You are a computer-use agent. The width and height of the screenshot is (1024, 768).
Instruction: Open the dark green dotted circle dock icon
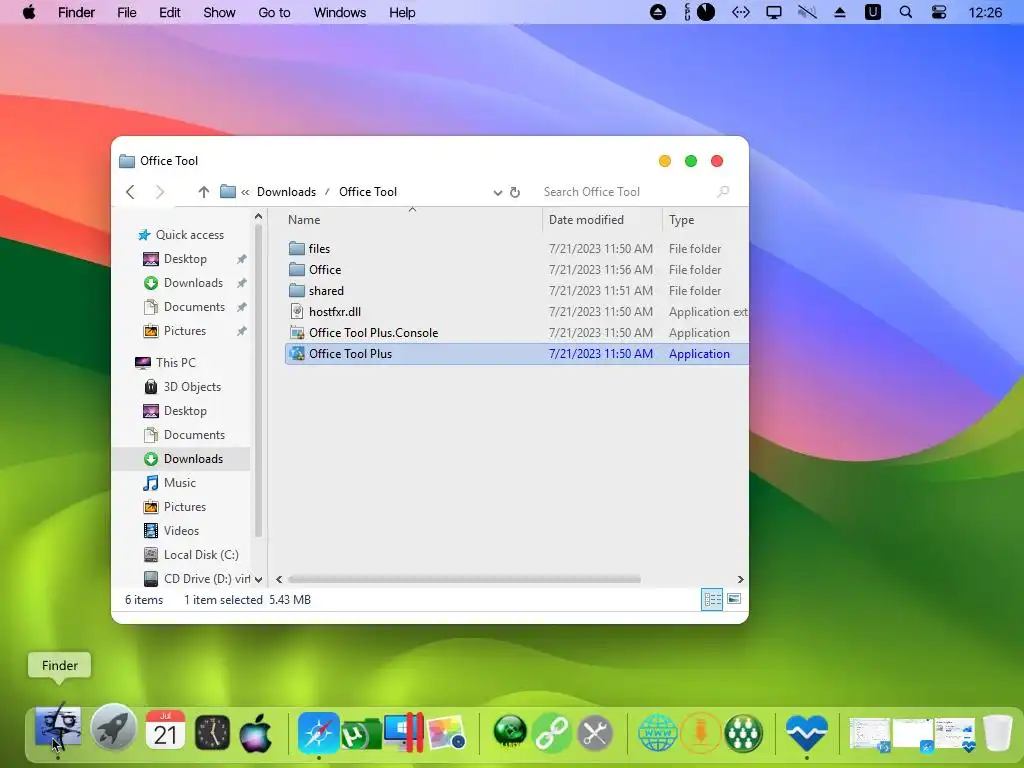(x=743, y=733)
